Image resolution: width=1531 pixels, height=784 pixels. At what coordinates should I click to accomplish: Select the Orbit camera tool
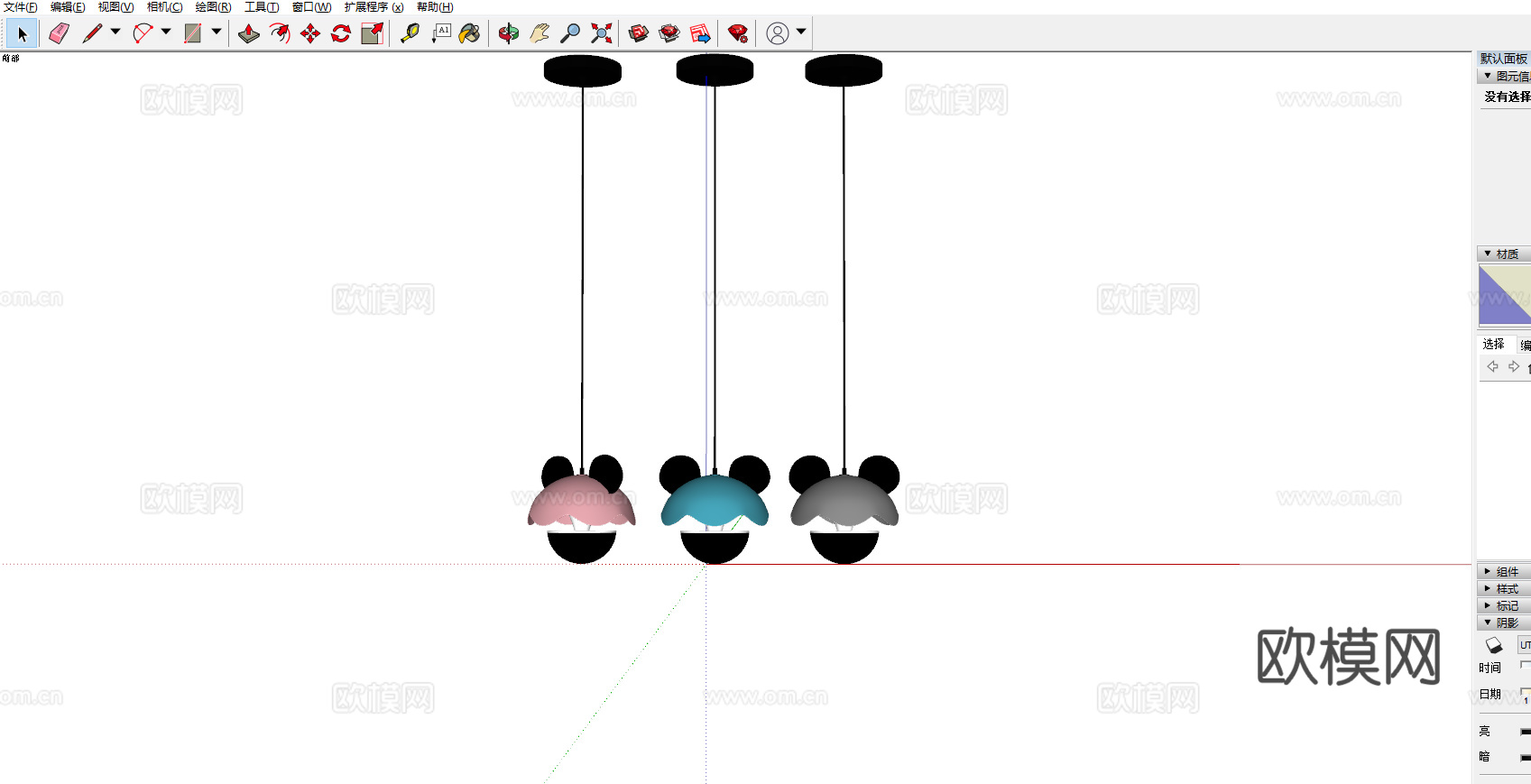tap(509, 34)
